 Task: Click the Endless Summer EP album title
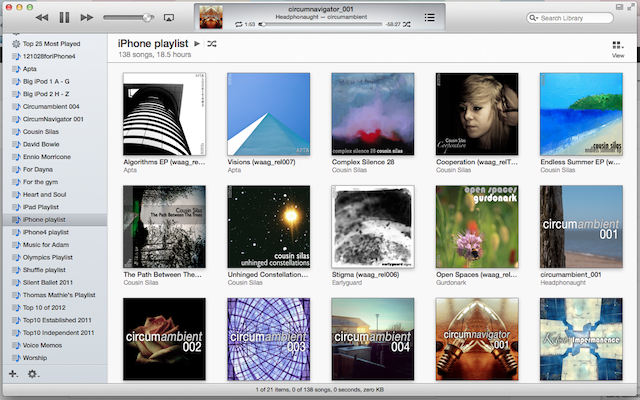(580, 162)
